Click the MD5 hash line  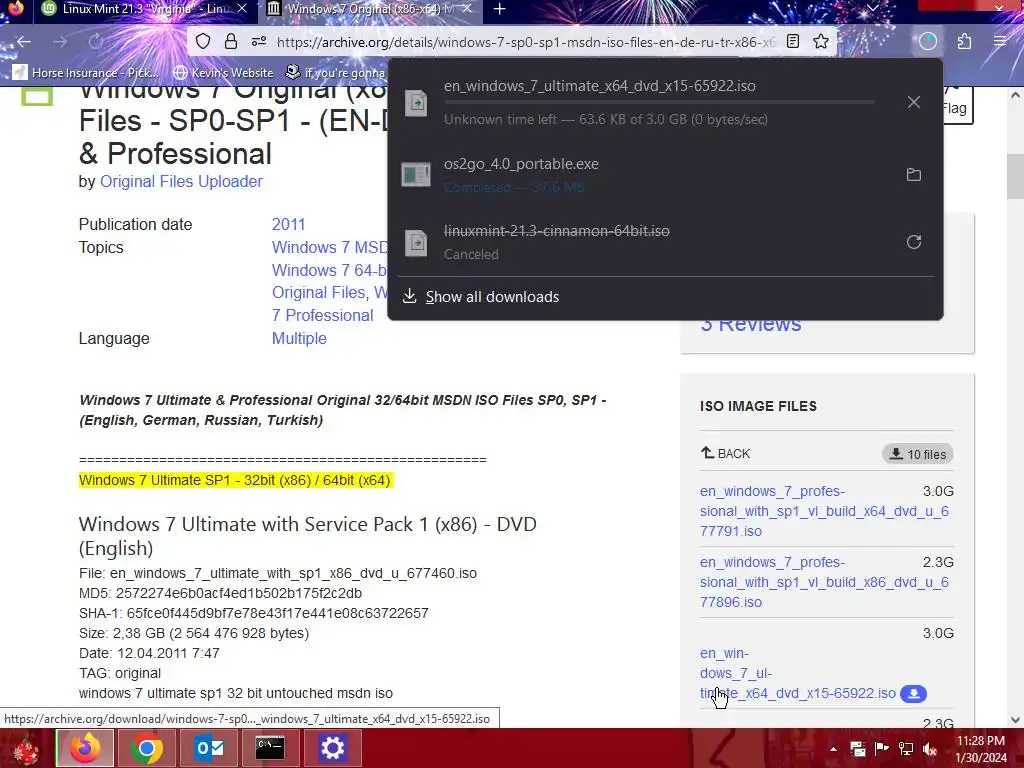point(220,593)
